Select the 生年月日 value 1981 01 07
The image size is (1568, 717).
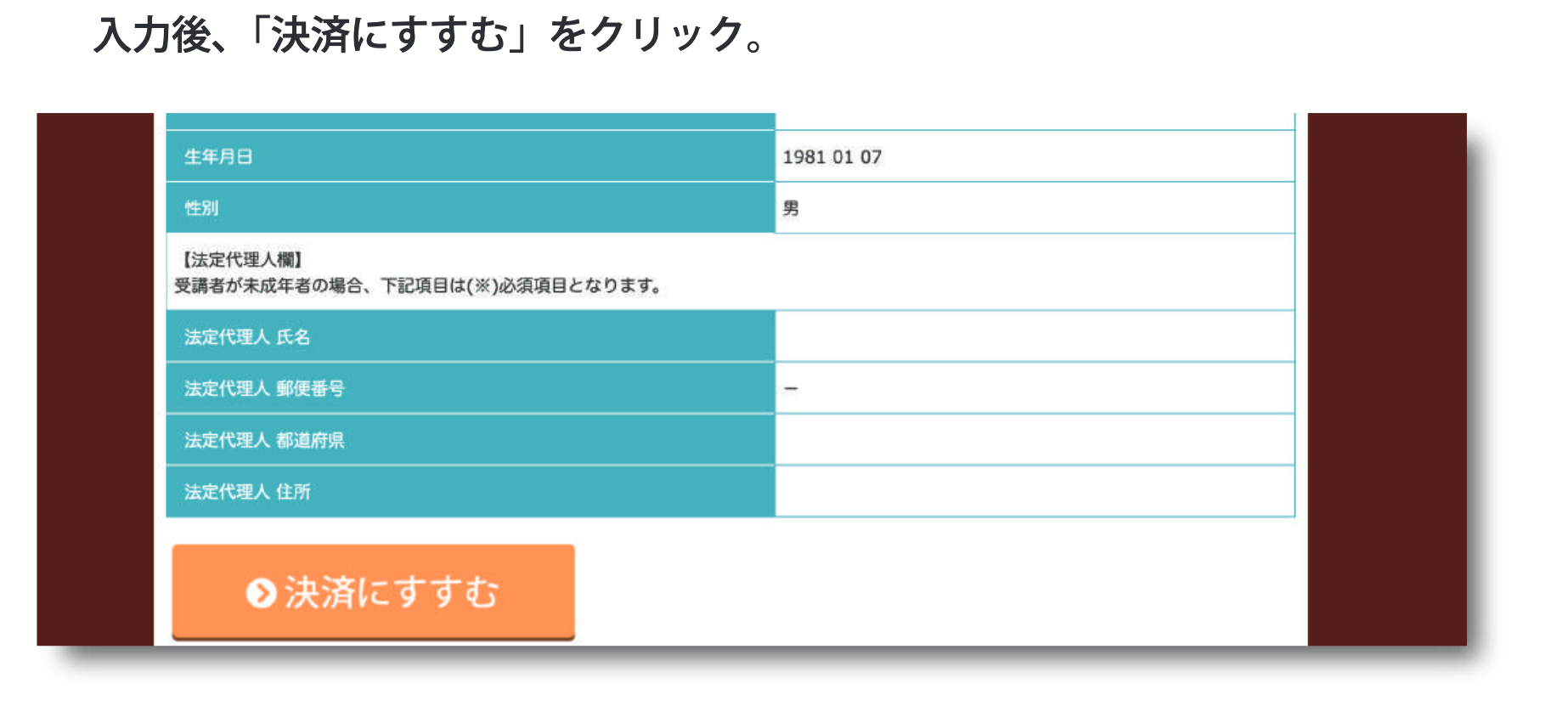(x=832, y=157)
